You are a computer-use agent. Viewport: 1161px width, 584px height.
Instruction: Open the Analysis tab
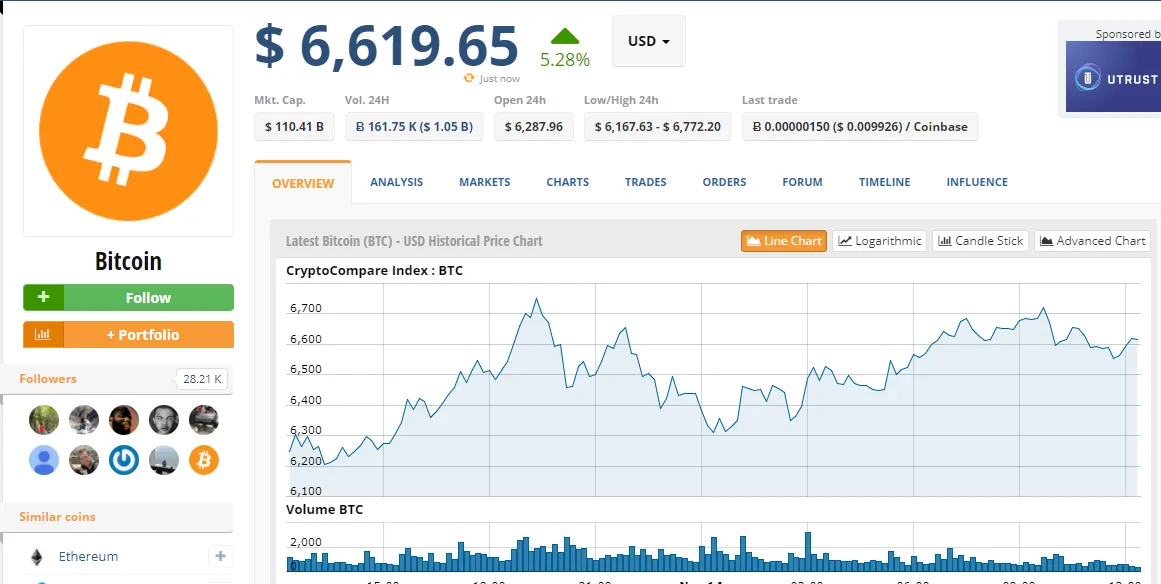(397, 182)
